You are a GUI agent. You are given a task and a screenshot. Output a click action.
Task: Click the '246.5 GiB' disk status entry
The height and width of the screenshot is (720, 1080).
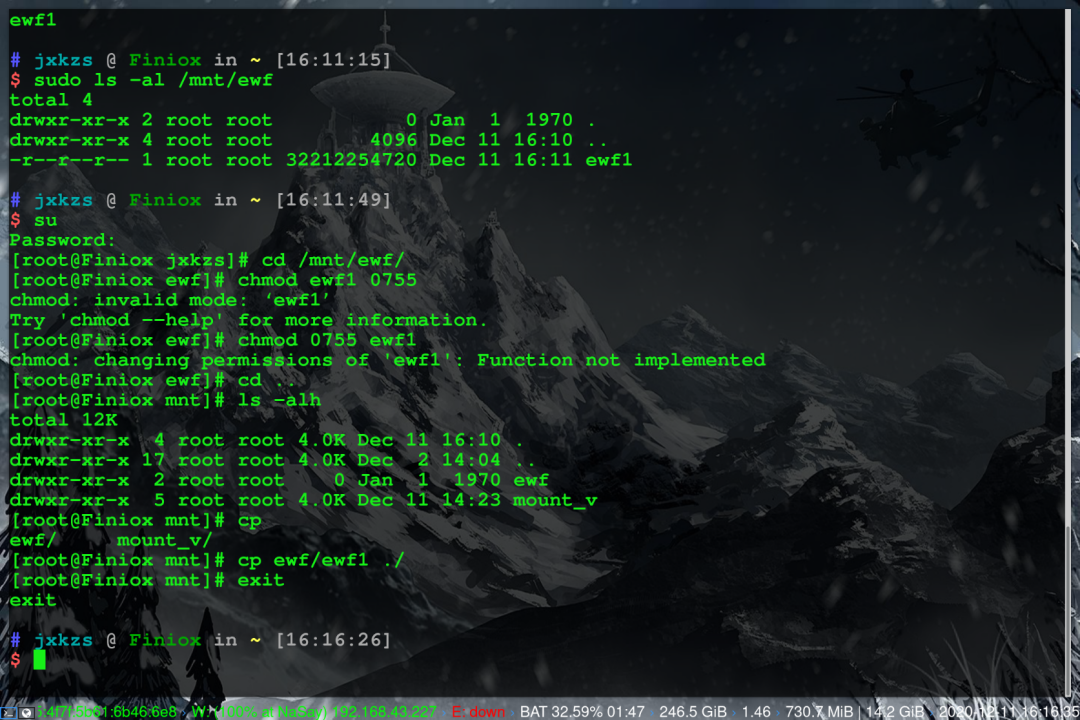[x=692, y=712]
